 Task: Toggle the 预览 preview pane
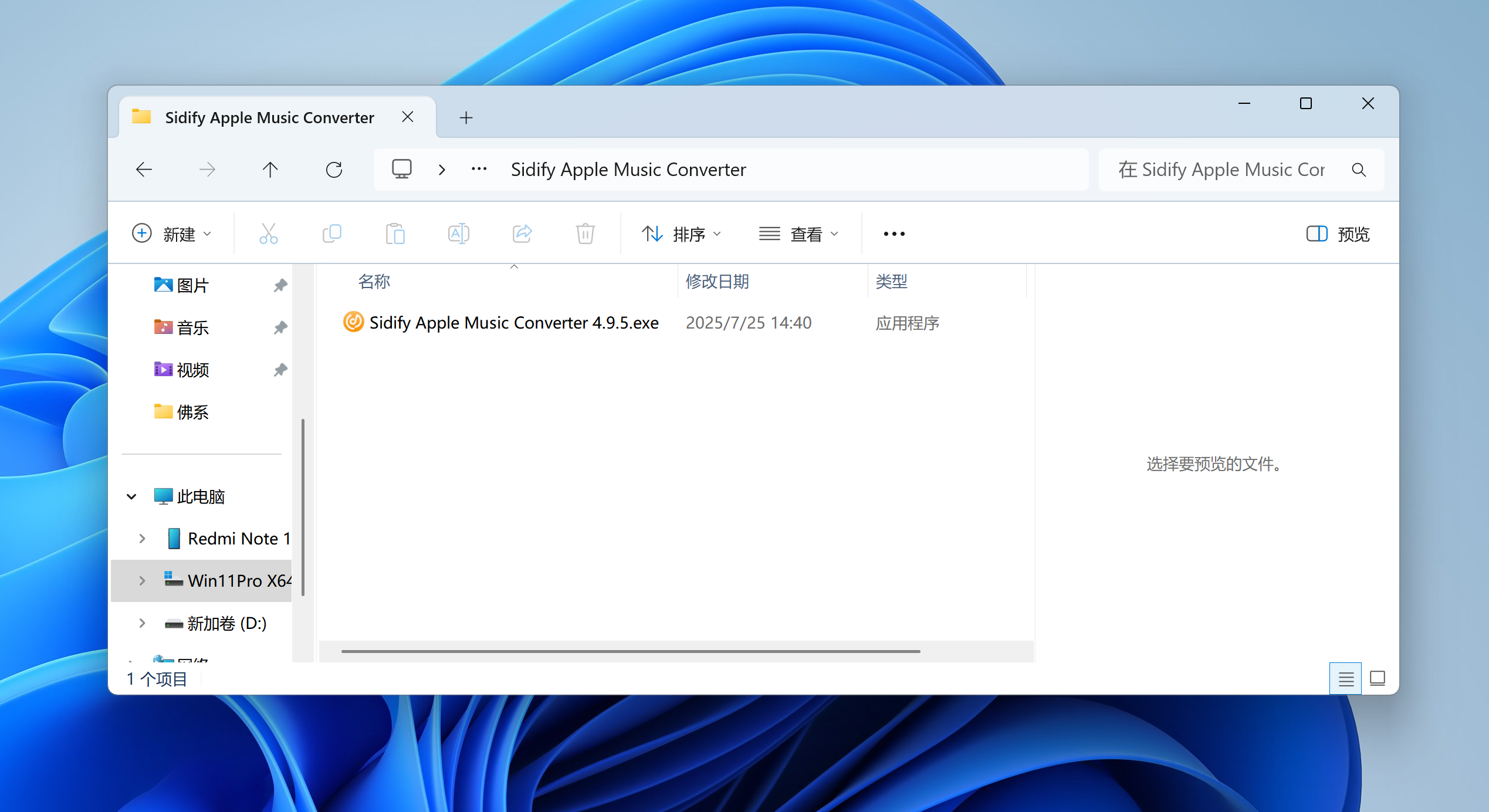[1338, 234]
